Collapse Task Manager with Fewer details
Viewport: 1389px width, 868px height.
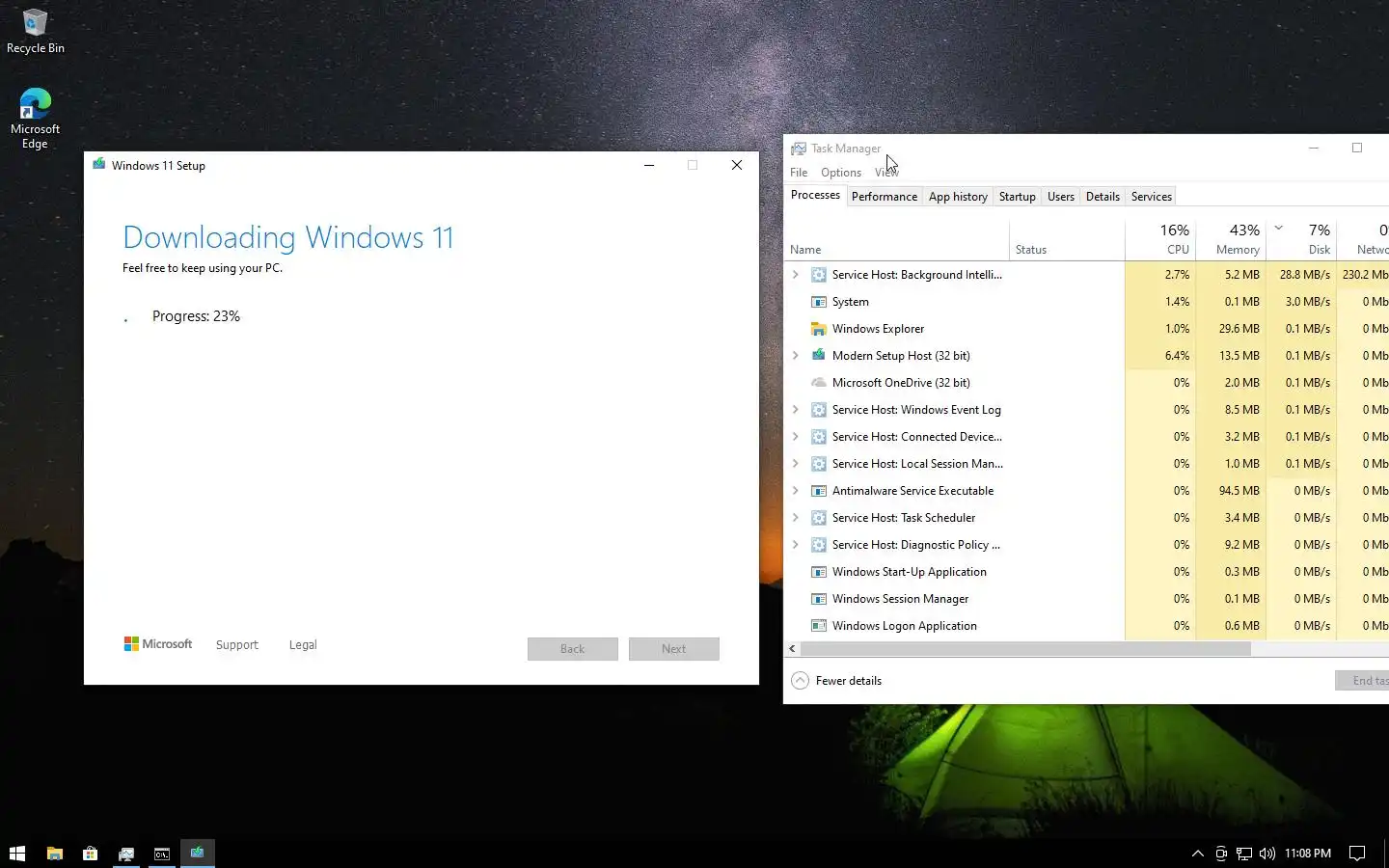pos(836,681)
